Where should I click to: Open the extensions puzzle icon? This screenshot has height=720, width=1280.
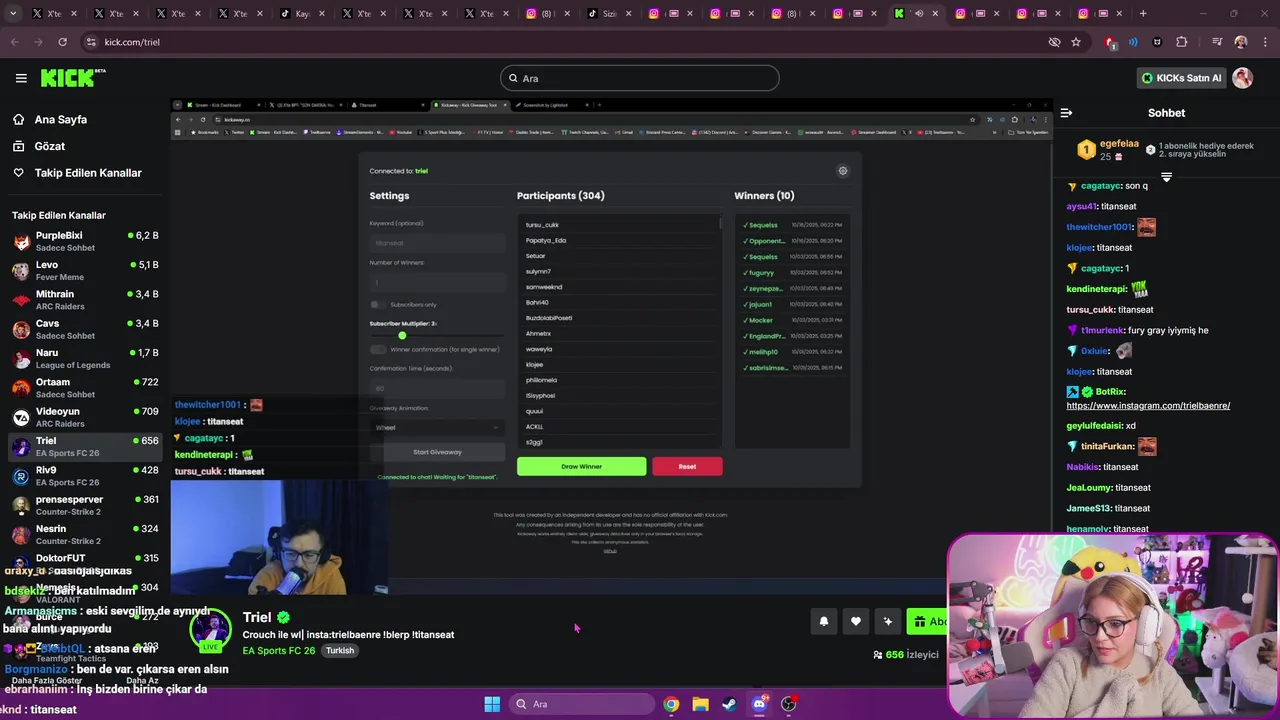1182,42
